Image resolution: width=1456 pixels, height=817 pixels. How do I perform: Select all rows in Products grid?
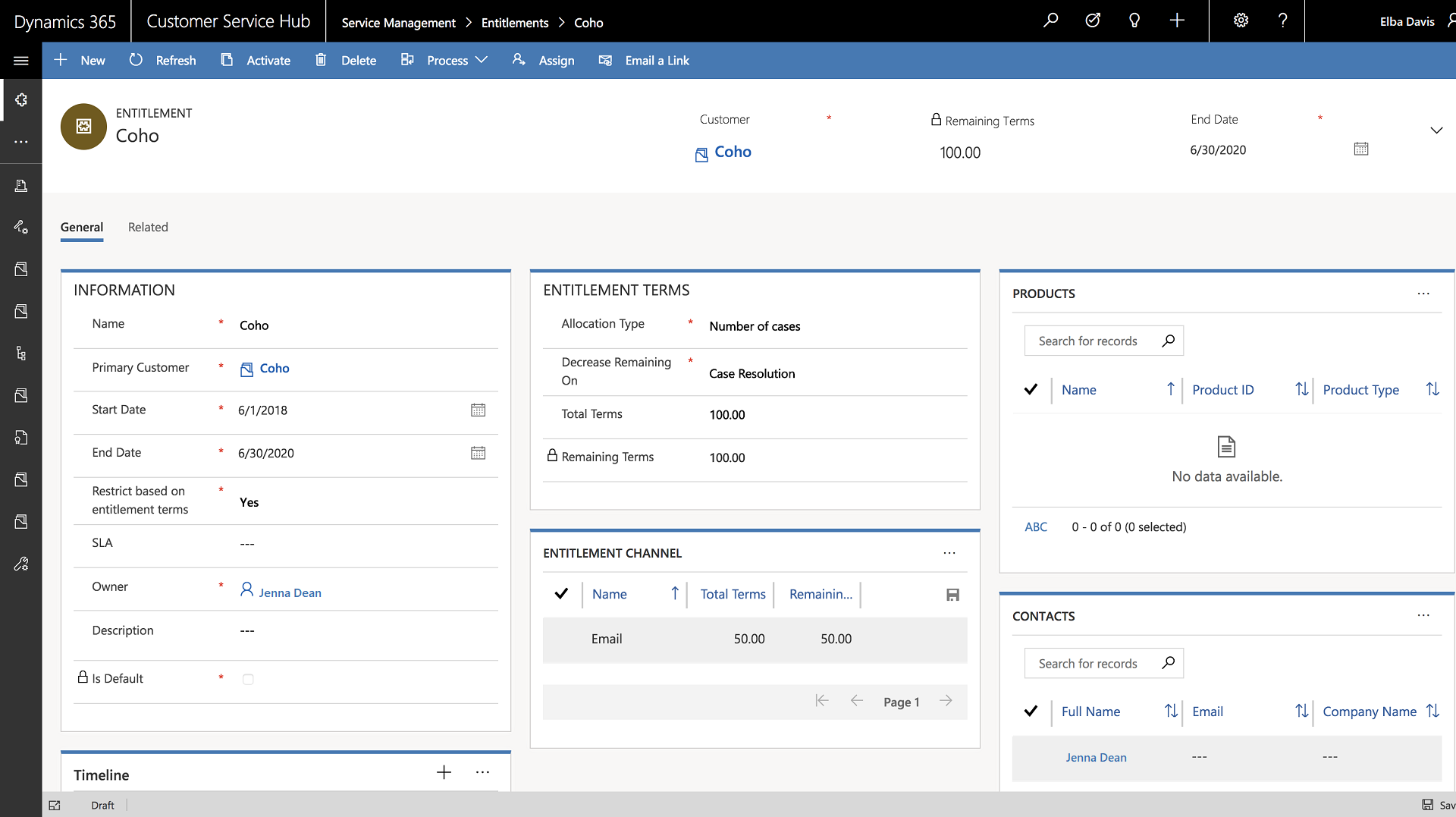1031,390
